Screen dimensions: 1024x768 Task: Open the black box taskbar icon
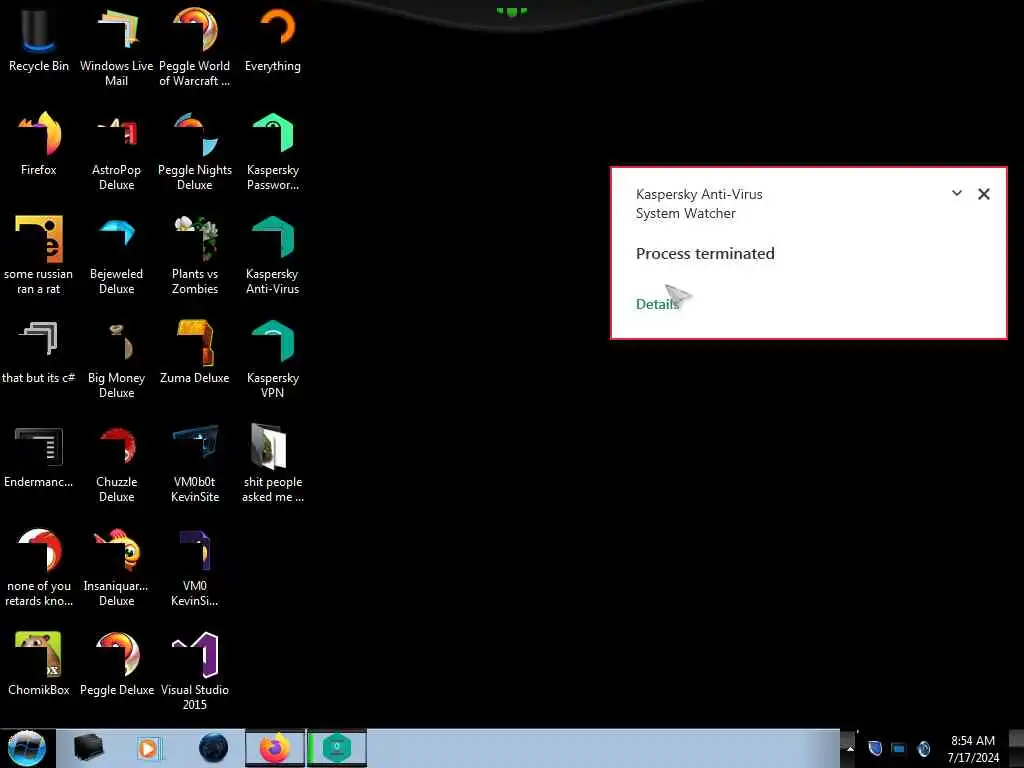[x=88, y=748]
